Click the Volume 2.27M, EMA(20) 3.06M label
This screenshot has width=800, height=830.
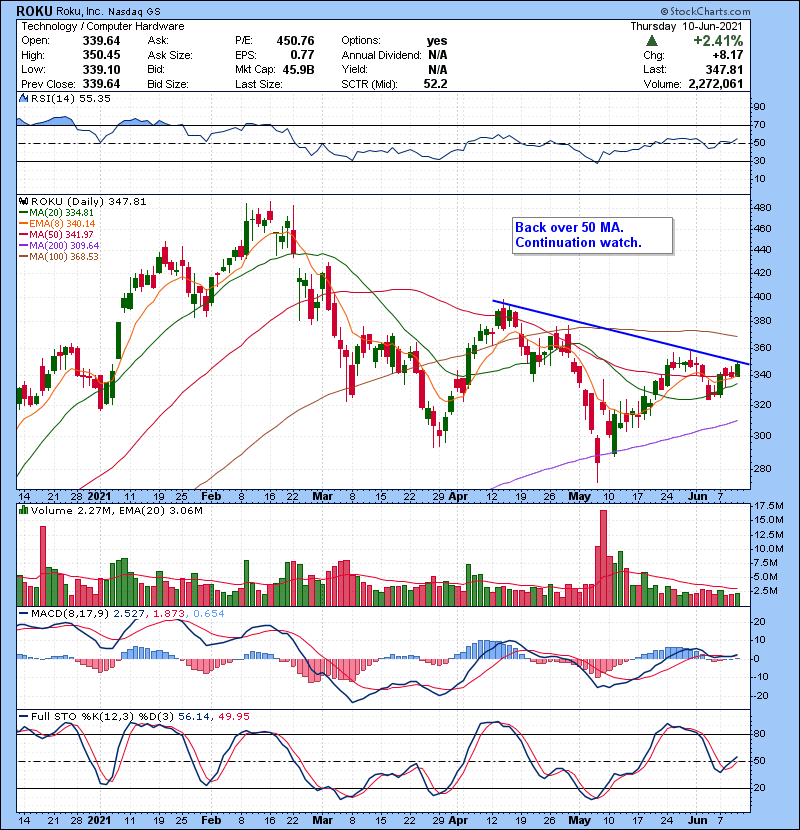tap(116, 510)
